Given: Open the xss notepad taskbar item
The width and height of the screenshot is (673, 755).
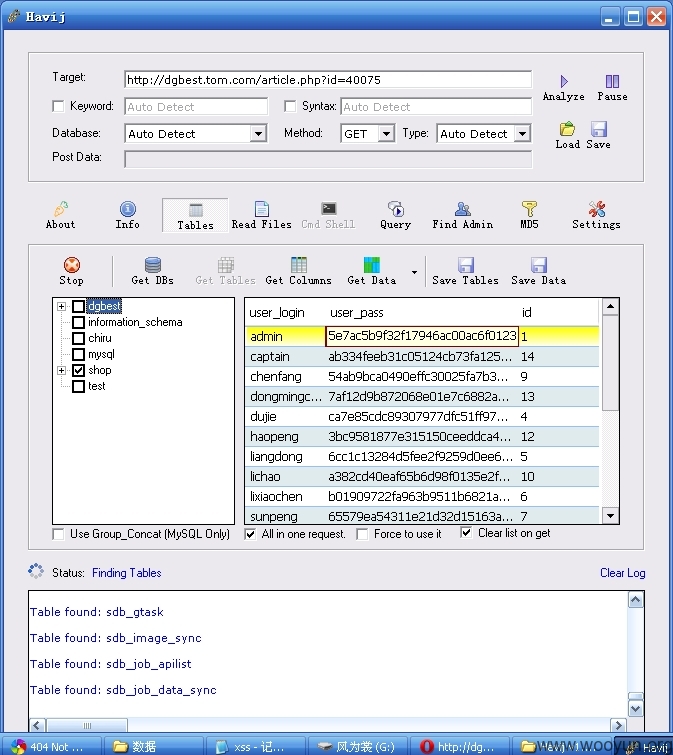Looking at the screenshot, I should 255,746.
